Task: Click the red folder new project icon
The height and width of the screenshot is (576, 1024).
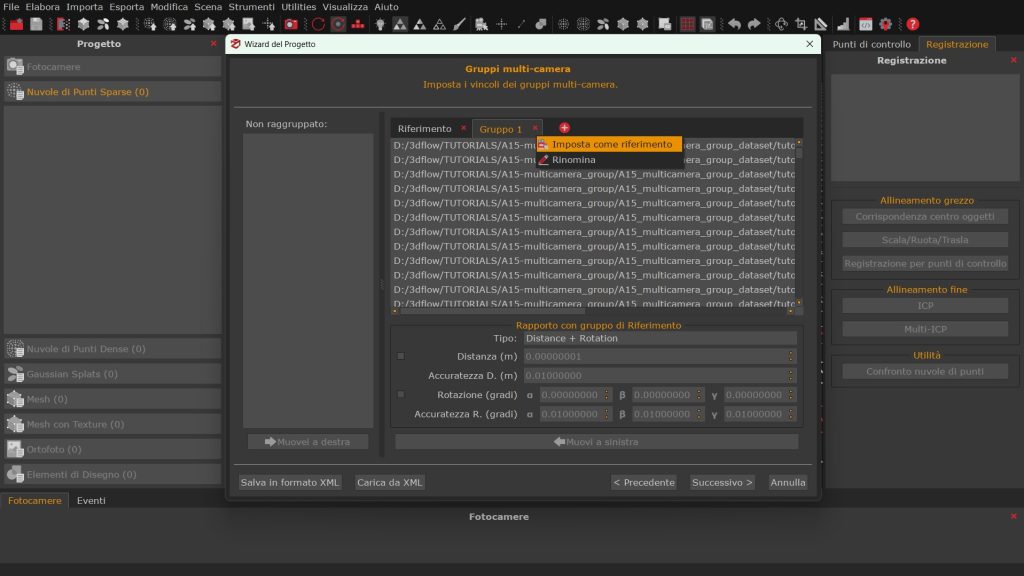Action: click(x=16, y=25)
